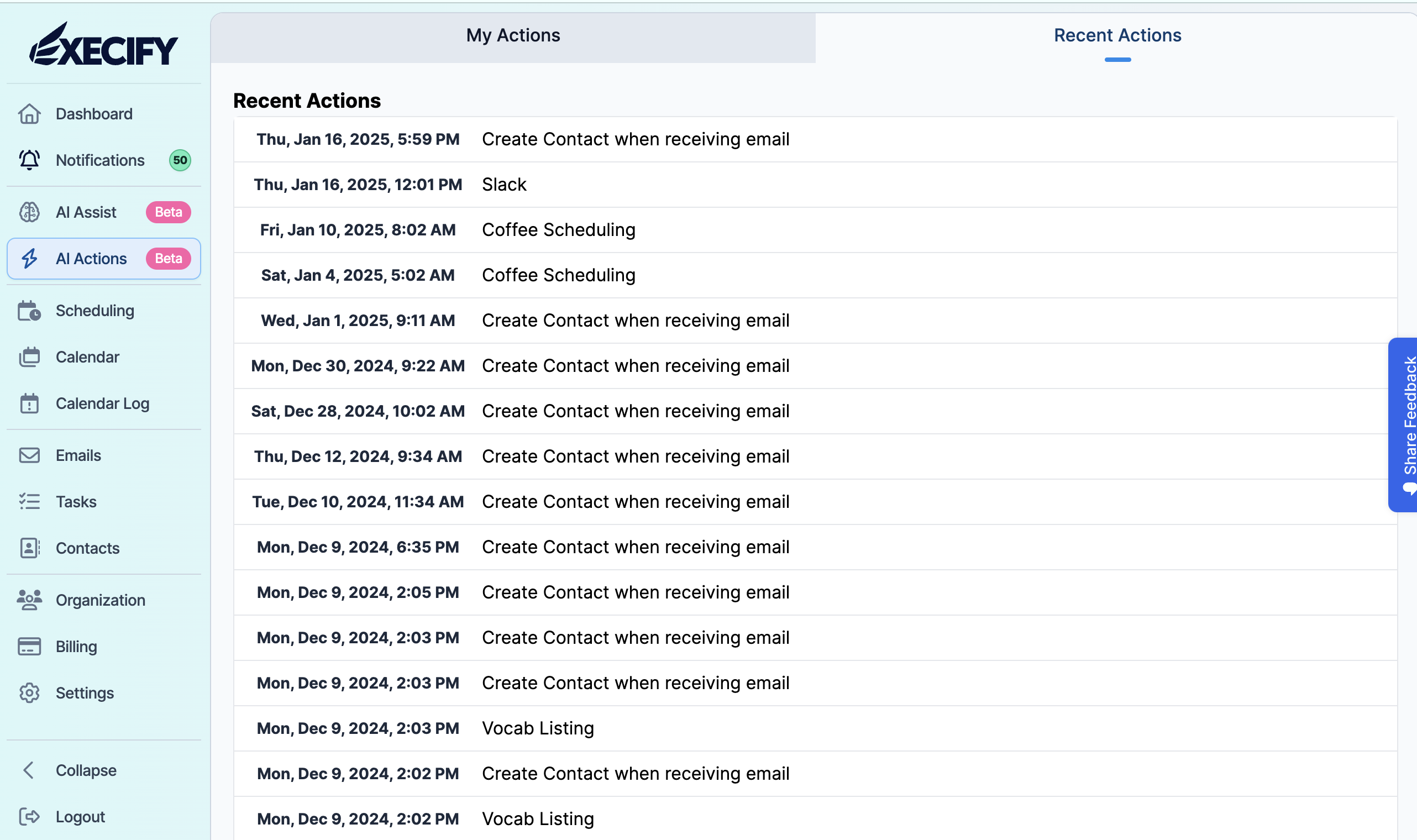Click the AI Assist brain icon
Viewport: 1417px width, 840px height.
point(29,212)
